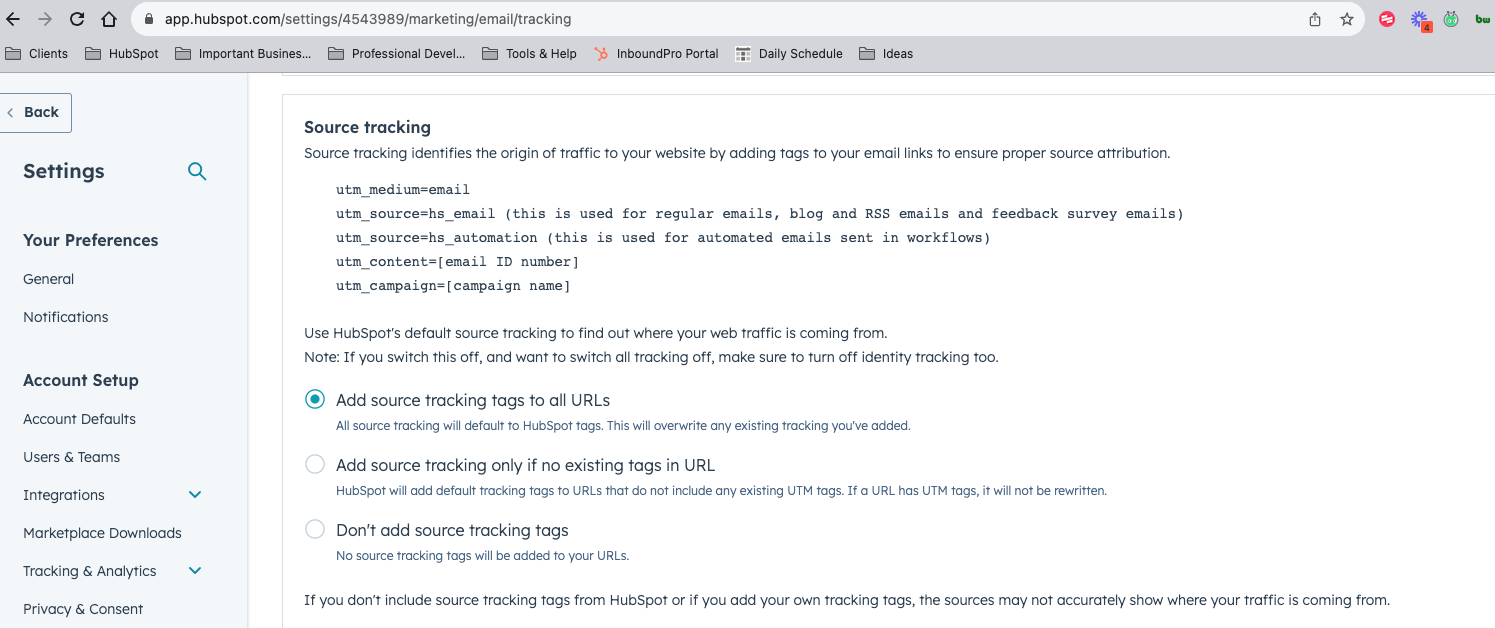Image resolution: width=1495 pixels, height=628 pixels.
Task: Open the green robot browser extension icon
Action: click(x=1451, y=19)
